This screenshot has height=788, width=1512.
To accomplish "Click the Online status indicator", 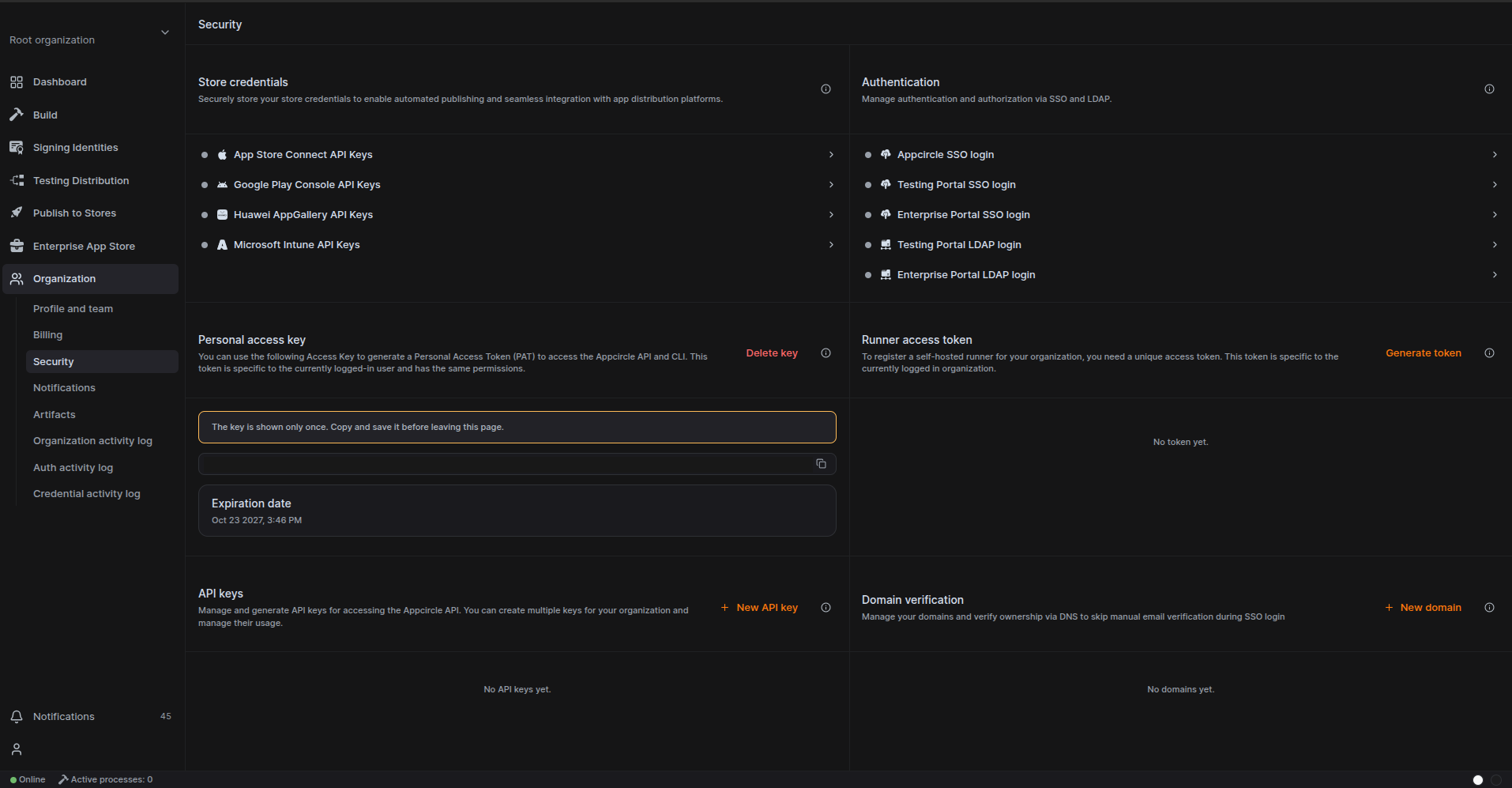I will [x=28, y=780].
